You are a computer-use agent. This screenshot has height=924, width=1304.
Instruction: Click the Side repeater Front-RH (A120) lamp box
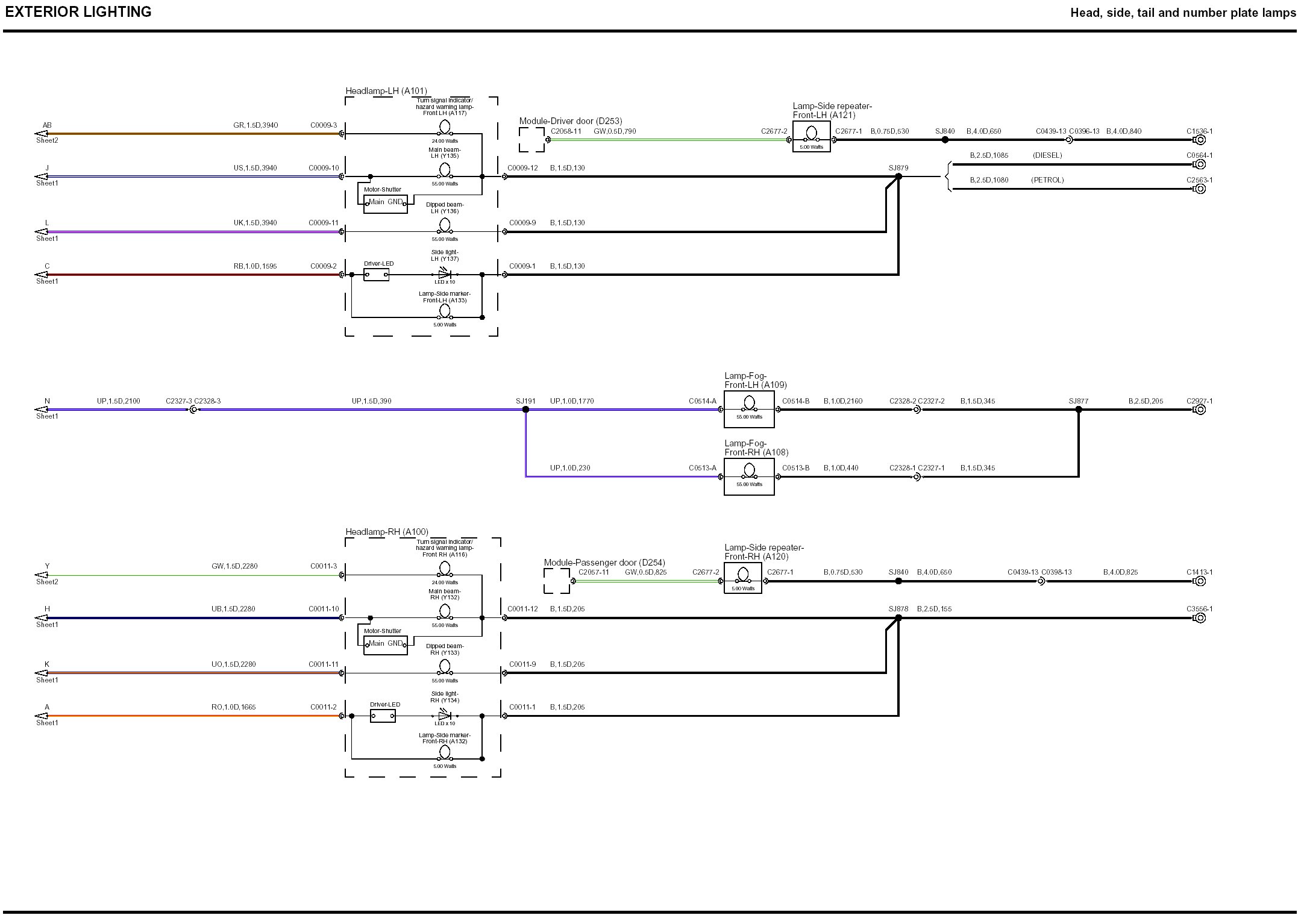pos(742,578)
